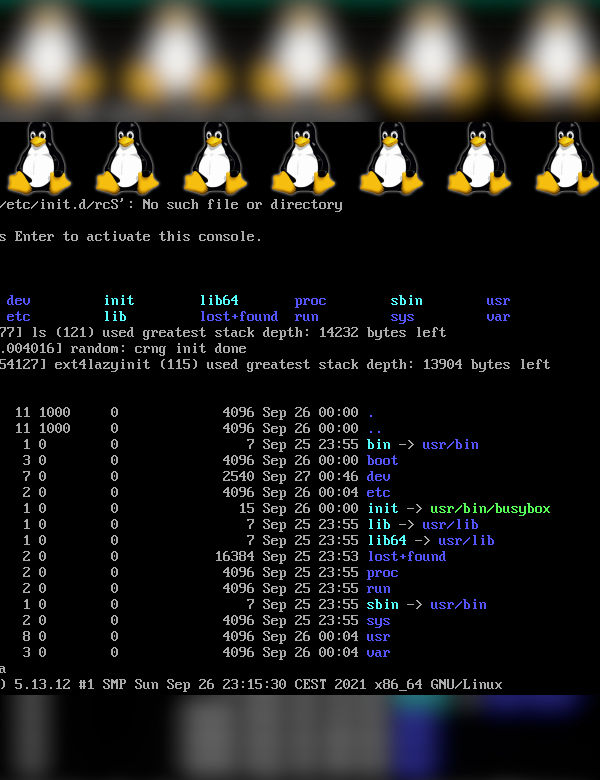
Task: Click 'usr' in the short column listing
Action: click(498, 301)
